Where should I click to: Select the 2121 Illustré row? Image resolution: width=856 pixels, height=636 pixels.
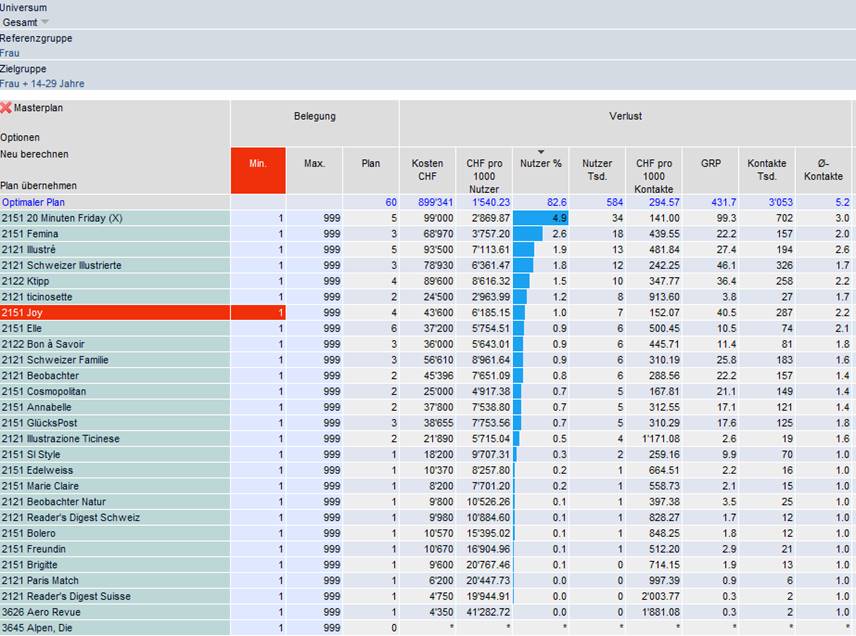115,249
